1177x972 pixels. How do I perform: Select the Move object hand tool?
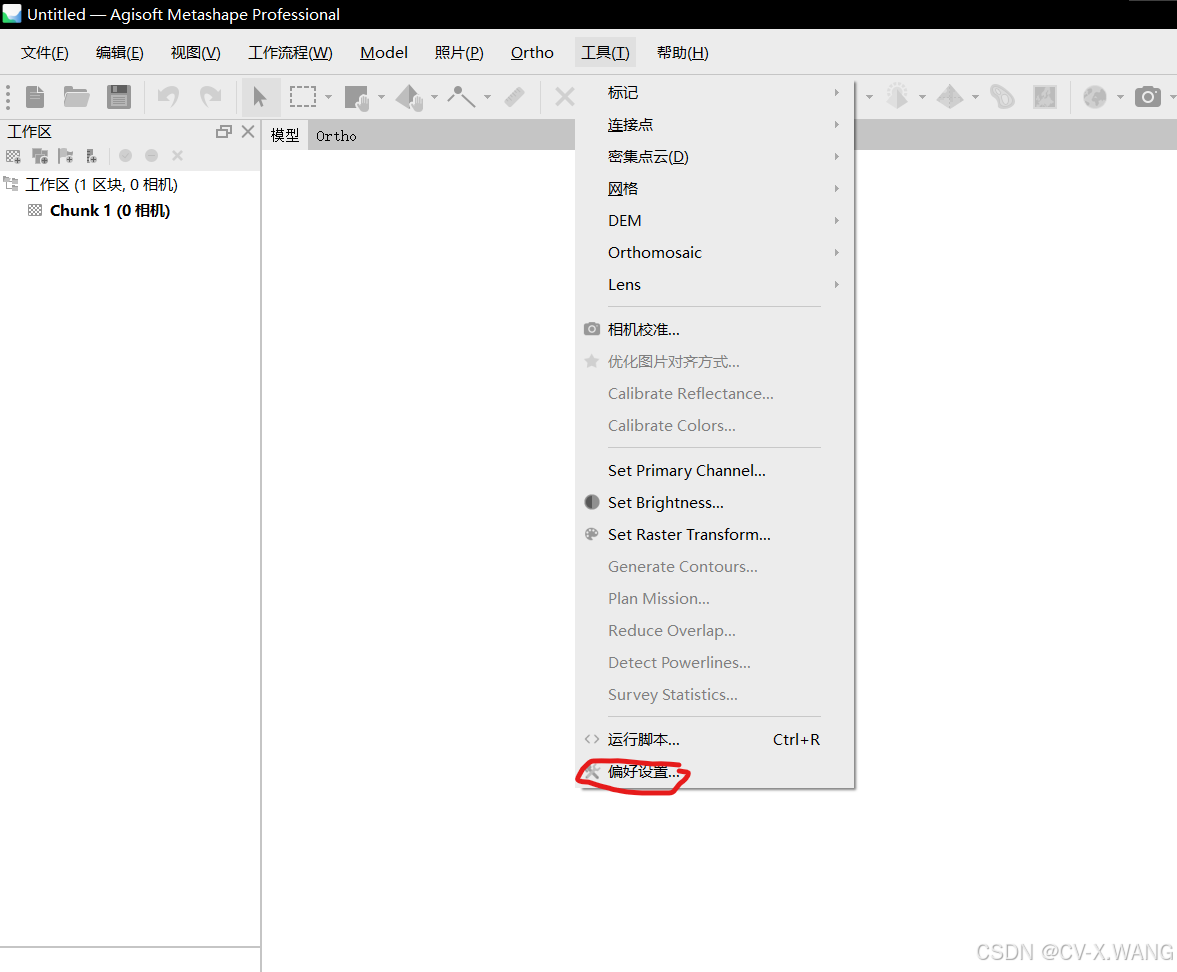(x=410, y=98)
